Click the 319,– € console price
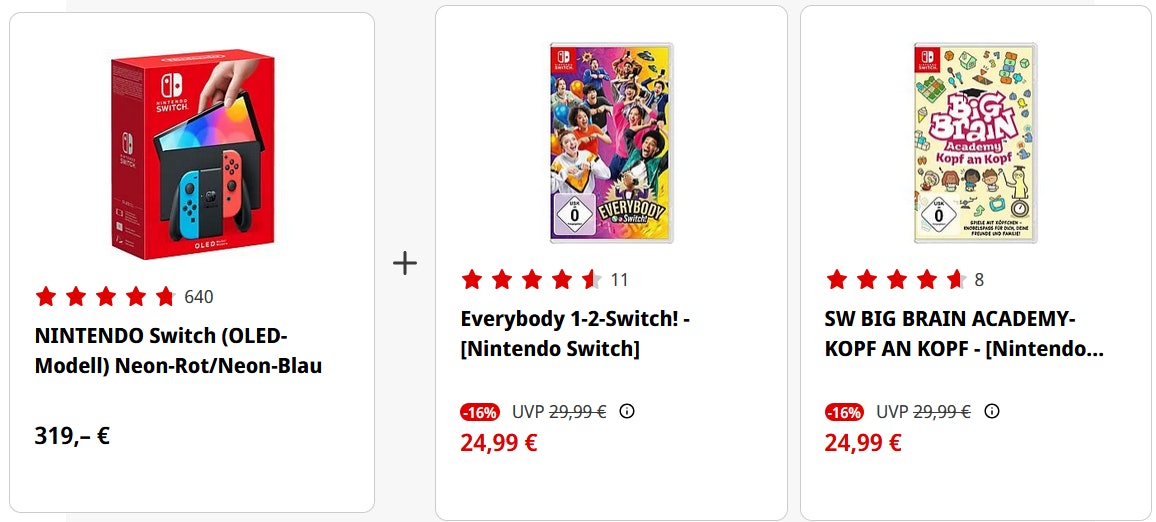Viewport: 1156px width, 522px height. pos(72,436)
